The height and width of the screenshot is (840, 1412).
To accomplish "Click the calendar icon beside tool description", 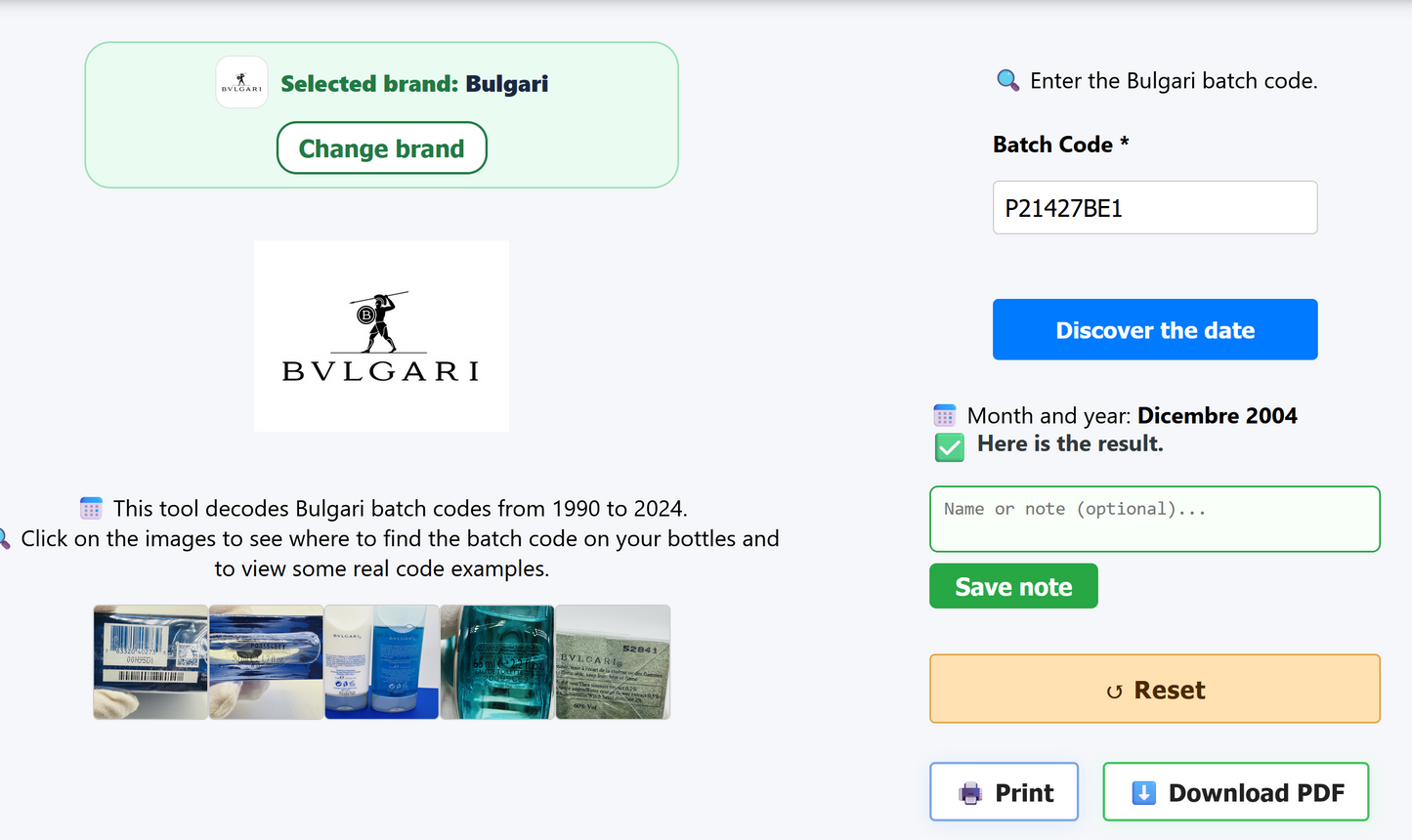I will [91, 509].
